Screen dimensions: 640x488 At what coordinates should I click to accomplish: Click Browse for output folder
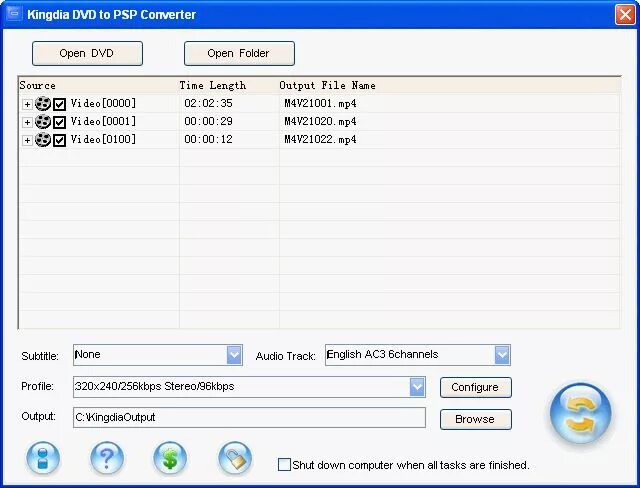(x=476, y=419)
